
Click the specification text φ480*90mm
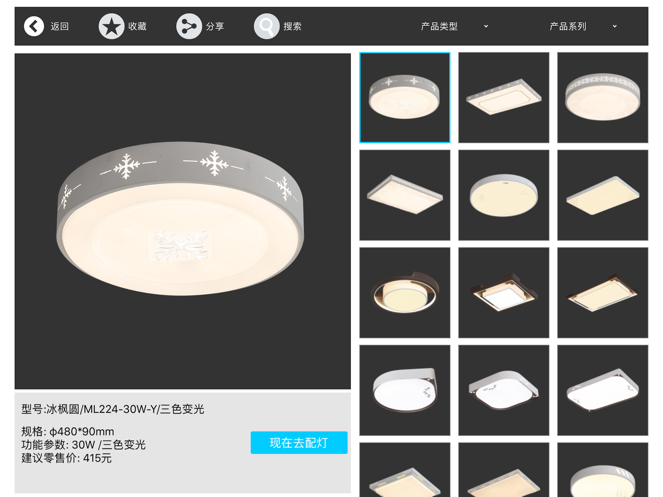[82, 431]
